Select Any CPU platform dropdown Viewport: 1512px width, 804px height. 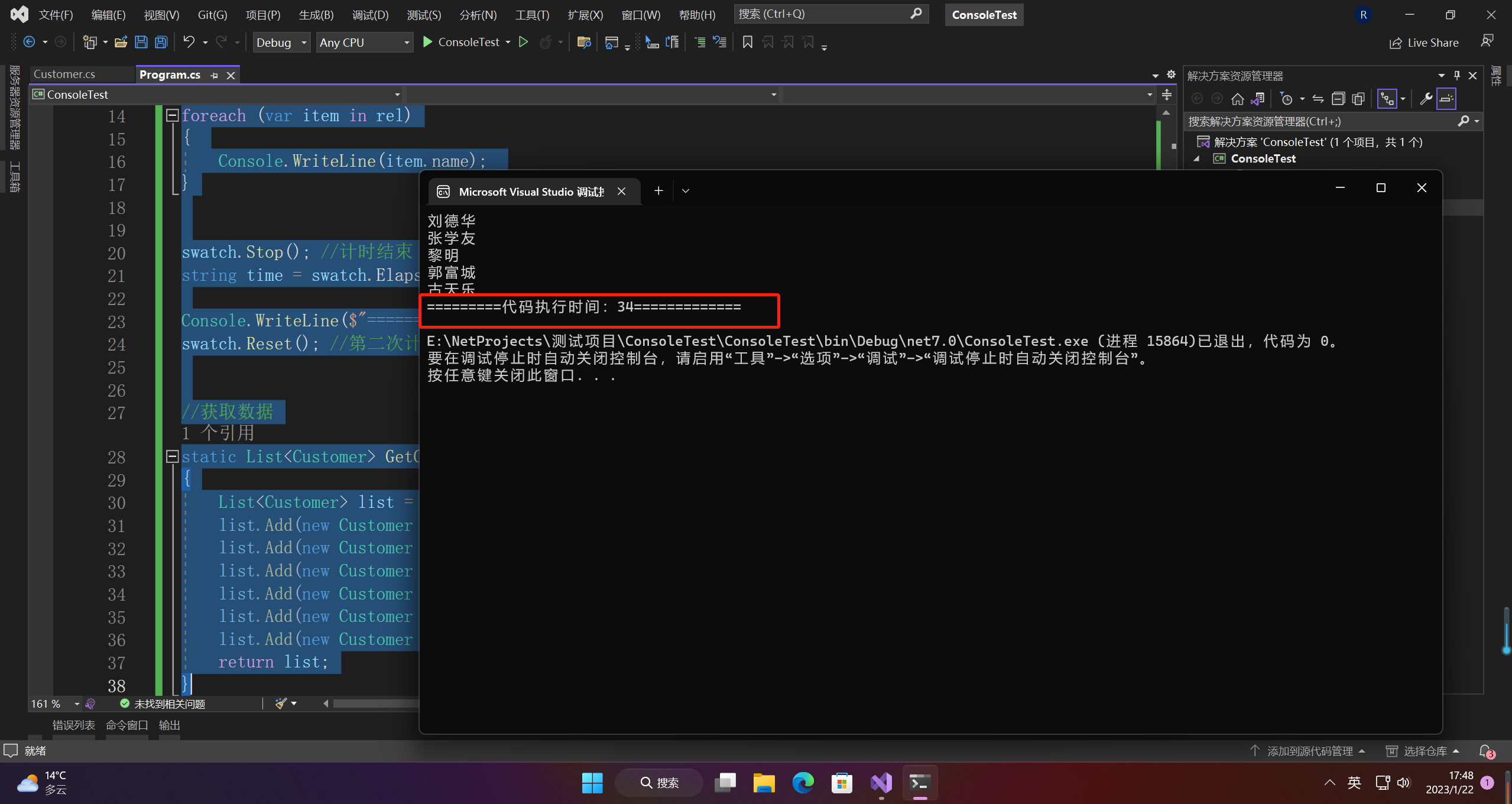(x=363, y=42)
